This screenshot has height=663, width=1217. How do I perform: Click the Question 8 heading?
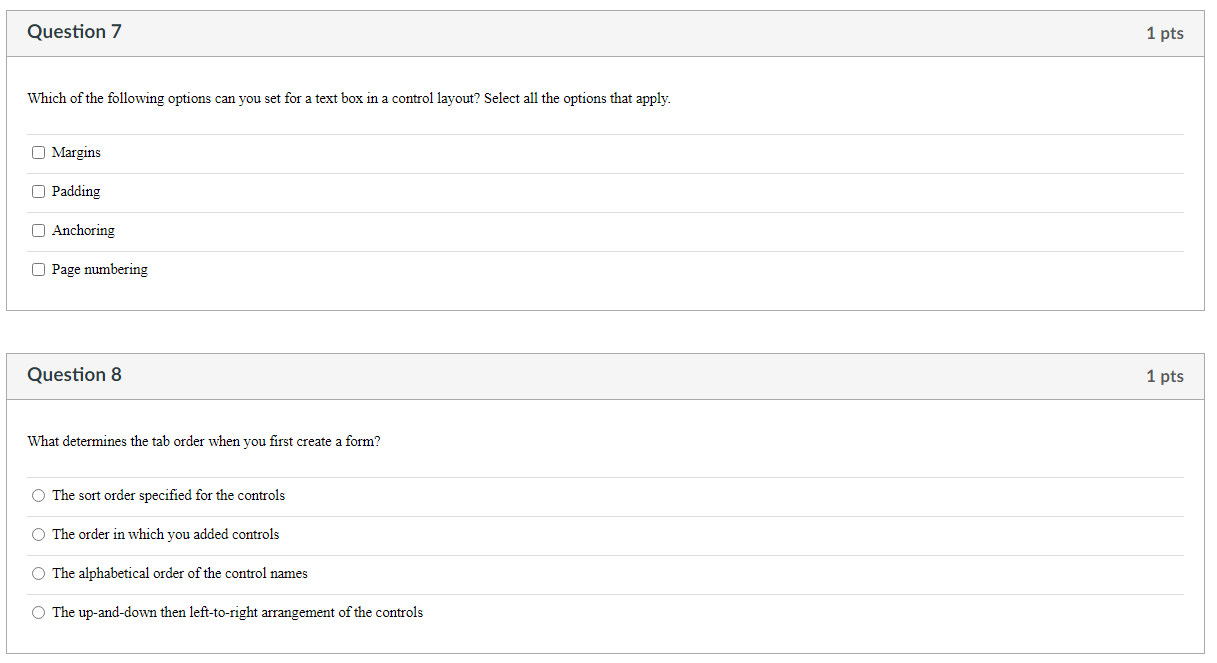(x=74, y=375)
